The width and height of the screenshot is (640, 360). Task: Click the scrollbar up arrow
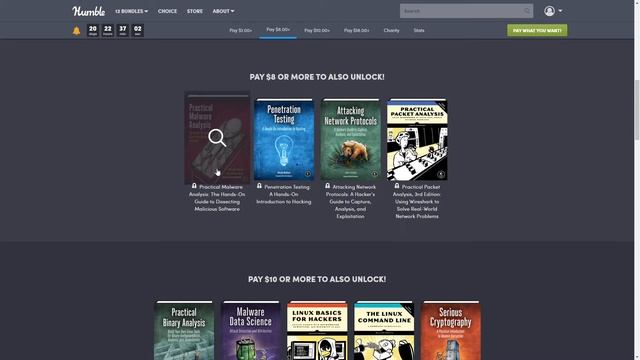[x=637, y=2]
